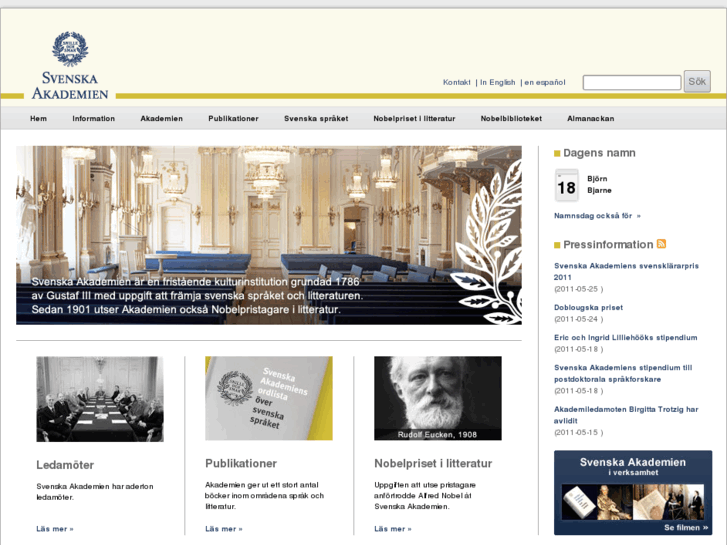Click Läs mer under Ledamöter
Image resolution: width=727 pixels, height=545 pixels.
(x=55, y=529)
